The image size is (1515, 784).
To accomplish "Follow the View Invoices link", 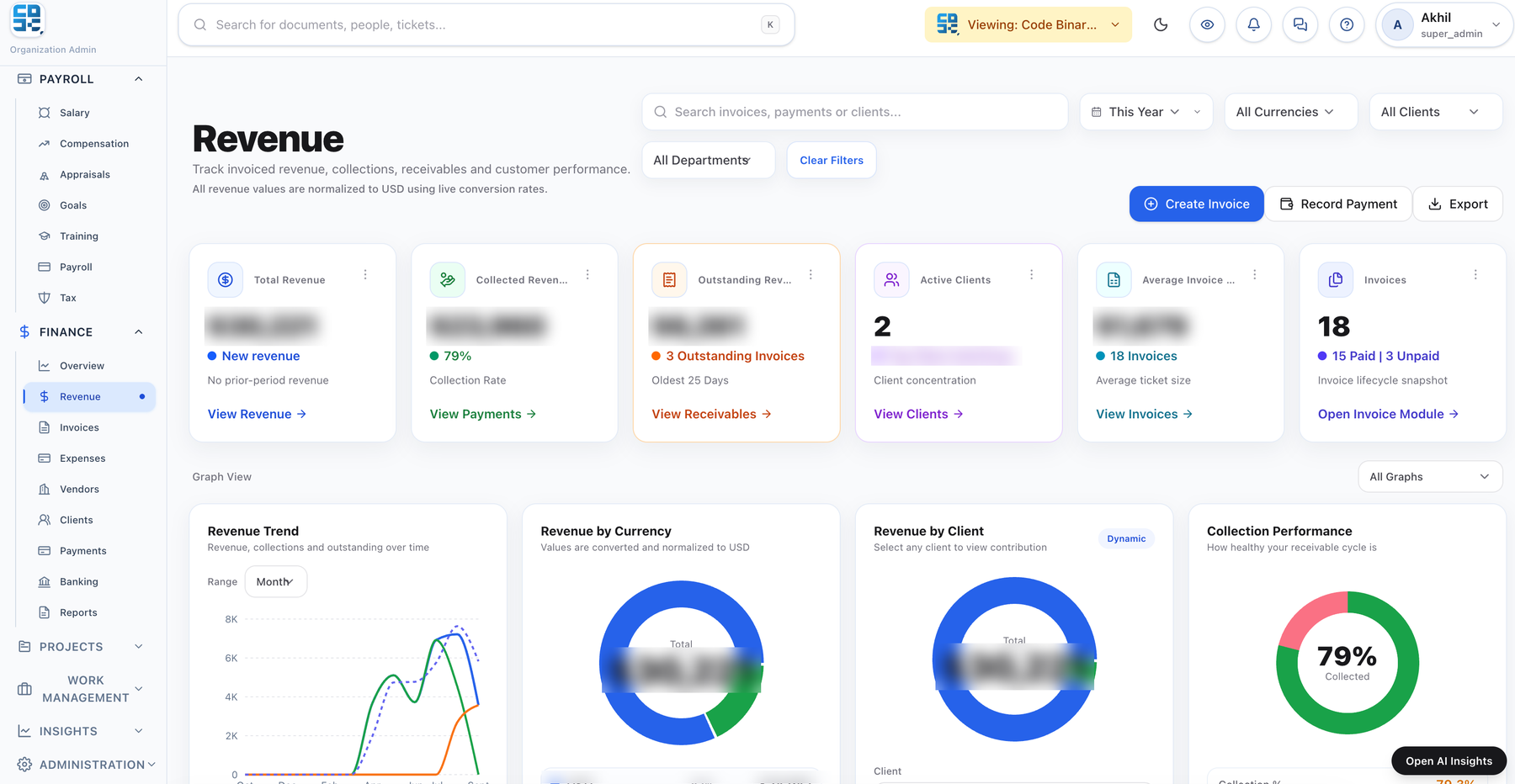I will (1144, 414).
